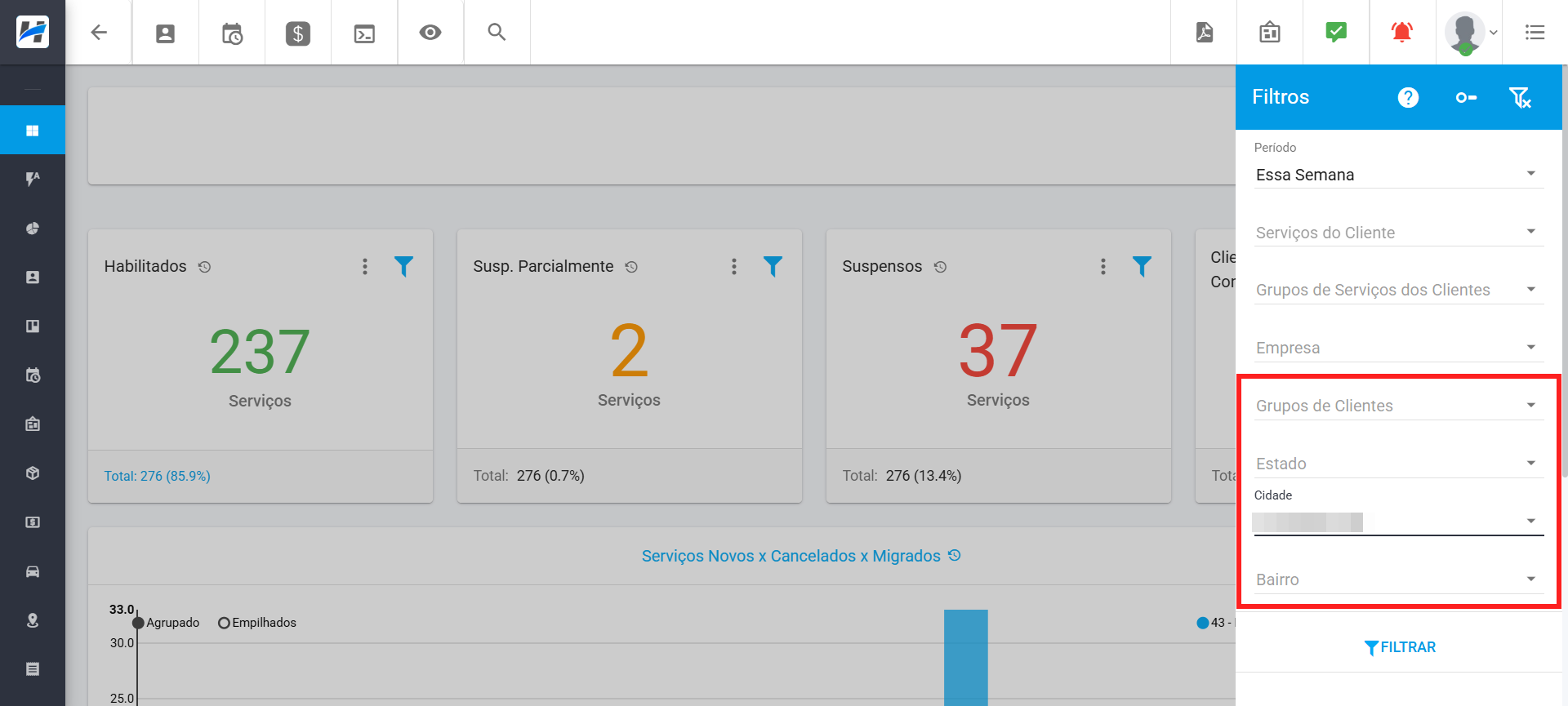This screenshot has width=1568, height=706.
Task: Click the help question mark in Filtros
Action: point(1408,98)
